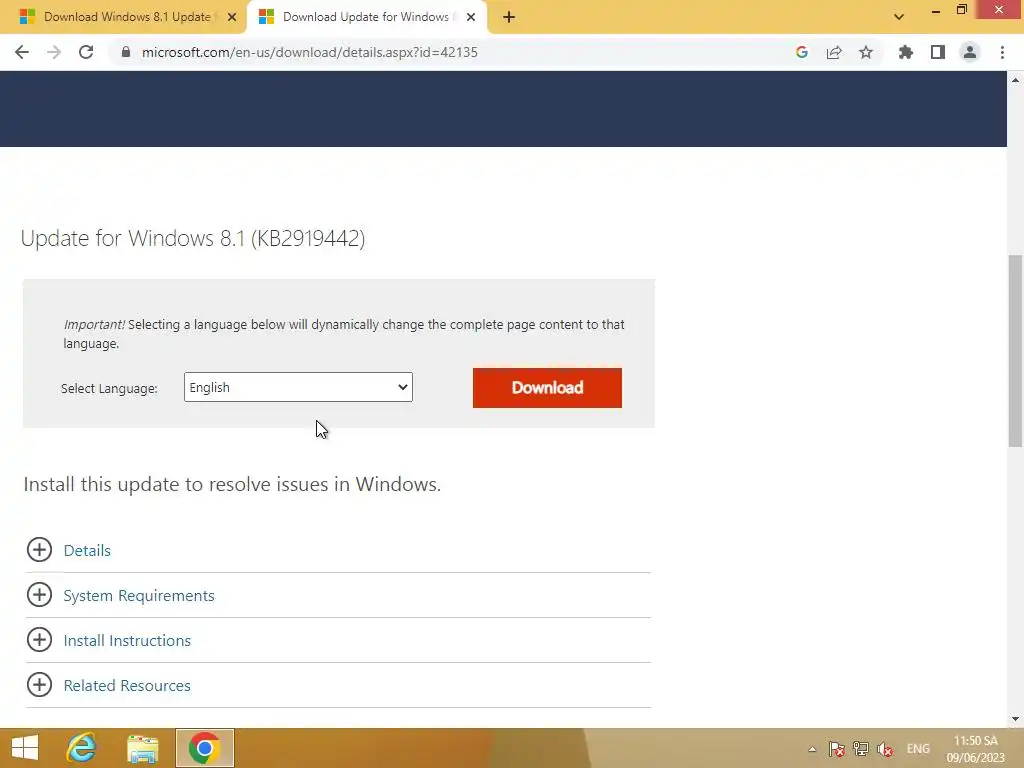
Task: Click the page title Update for Windows 8.1 (KB2919442)
Action: coord(193,238)
